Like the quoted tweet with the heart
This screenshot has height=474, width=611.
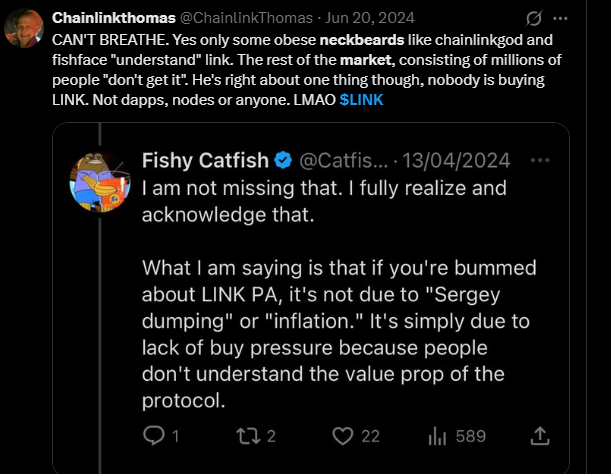pos(343,436)
